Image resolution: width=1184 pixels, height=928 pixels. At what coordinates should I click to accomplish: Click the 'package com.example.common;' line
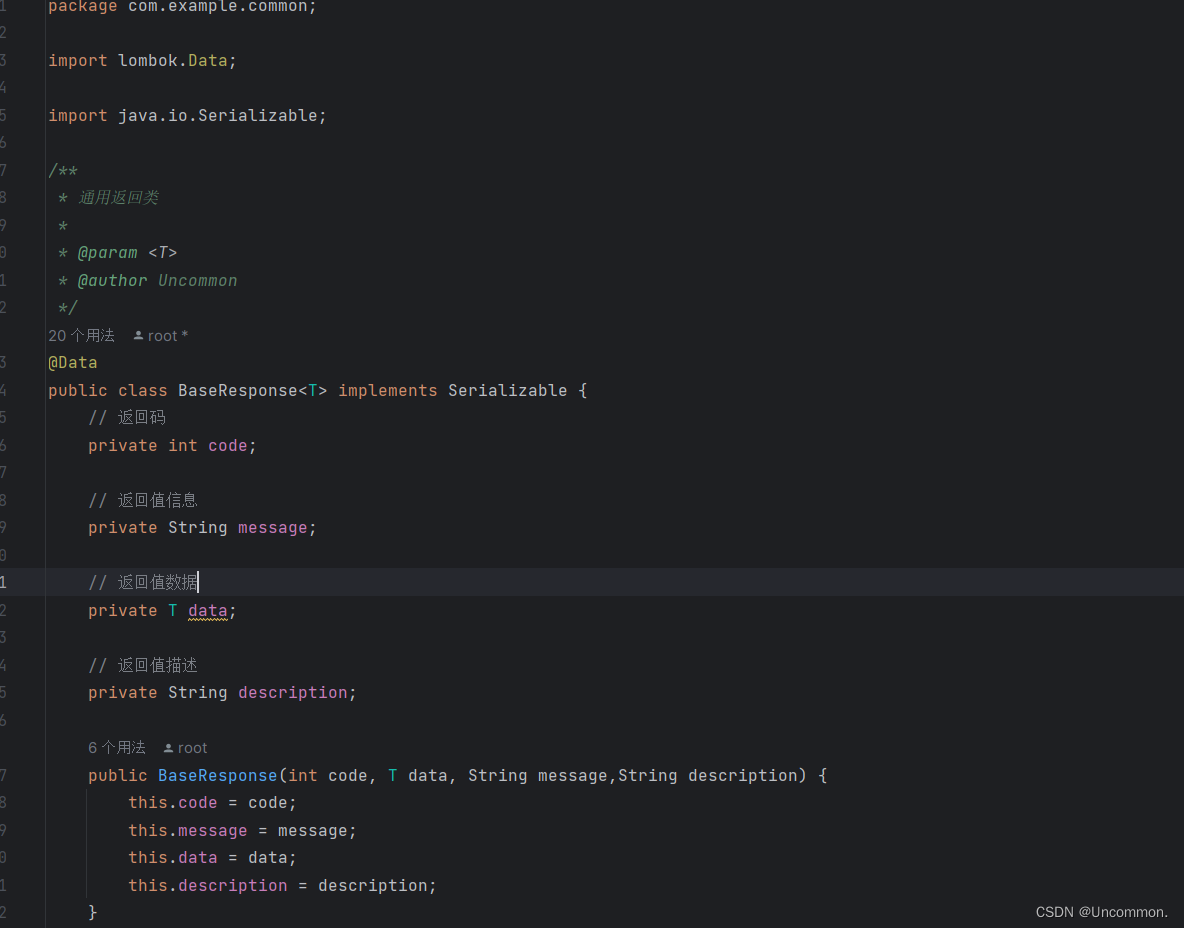click(183, 8)
